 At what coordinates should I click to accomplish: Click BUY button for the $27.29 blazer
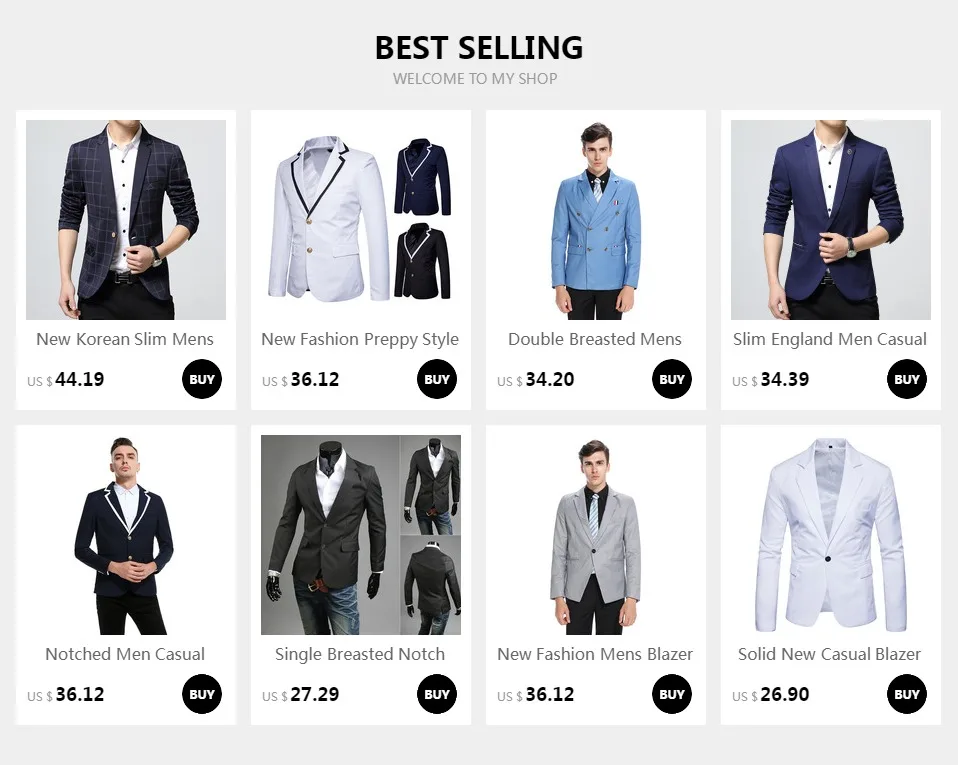click(437, 694)
